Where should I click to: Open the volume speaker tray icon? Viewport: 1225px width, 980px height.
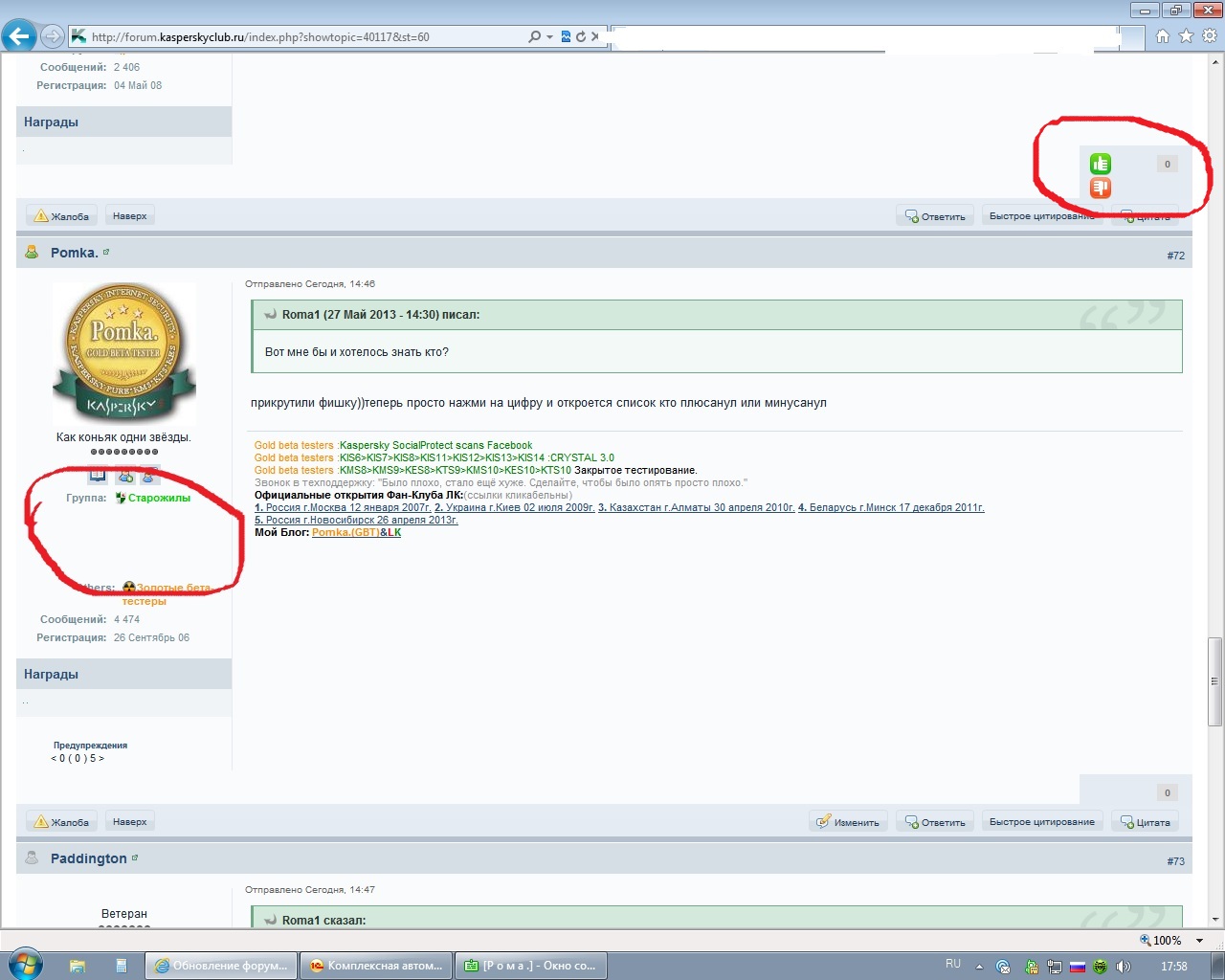click(x=1124, y=967)
